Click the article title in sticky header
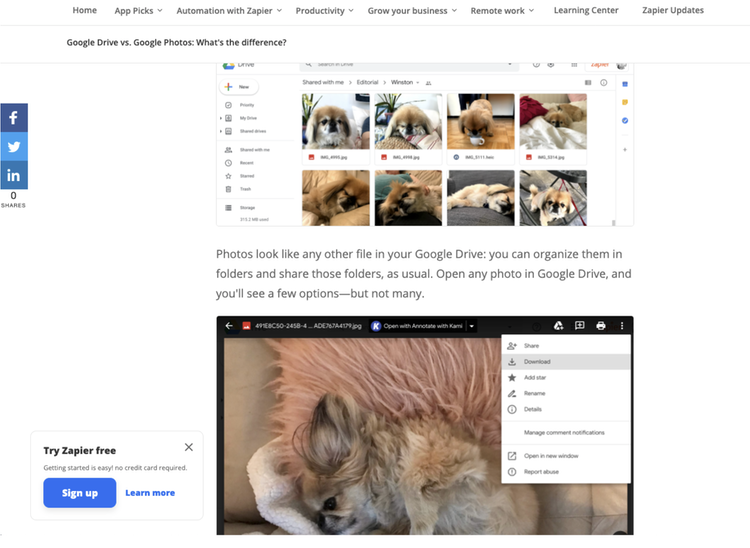Screen dimensions: 750x548 click(x=176, y=42)
